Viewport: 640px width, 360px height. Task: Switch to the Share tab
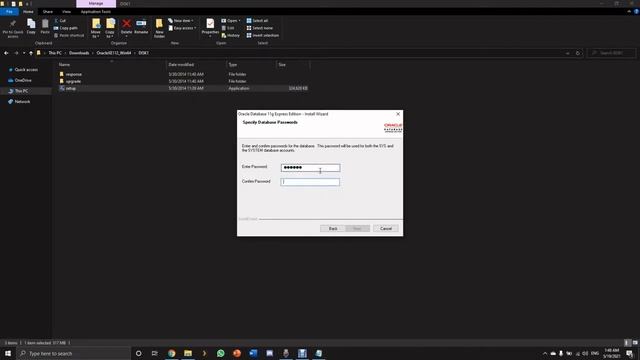(48, 11)
